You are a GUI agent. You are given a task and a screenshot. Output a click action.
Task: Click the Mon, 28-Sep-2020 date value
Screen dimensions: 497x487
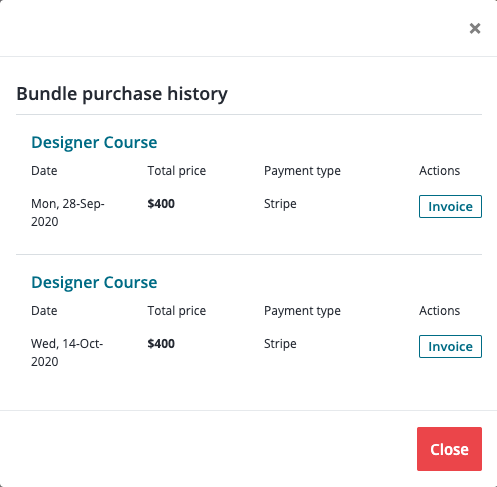coord(68,213)
